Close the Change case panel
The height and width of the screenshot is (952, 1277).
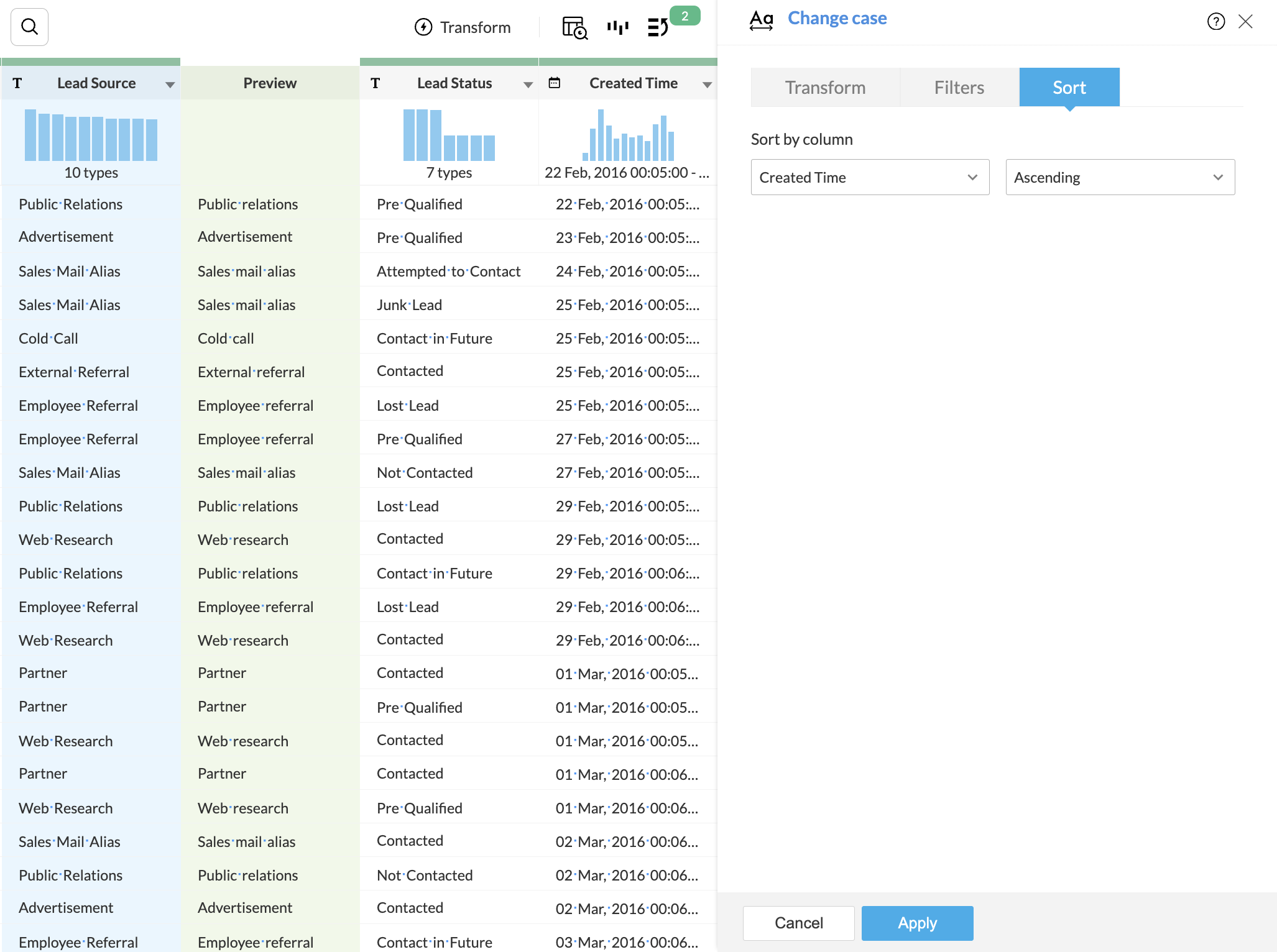pos(1245,22)
